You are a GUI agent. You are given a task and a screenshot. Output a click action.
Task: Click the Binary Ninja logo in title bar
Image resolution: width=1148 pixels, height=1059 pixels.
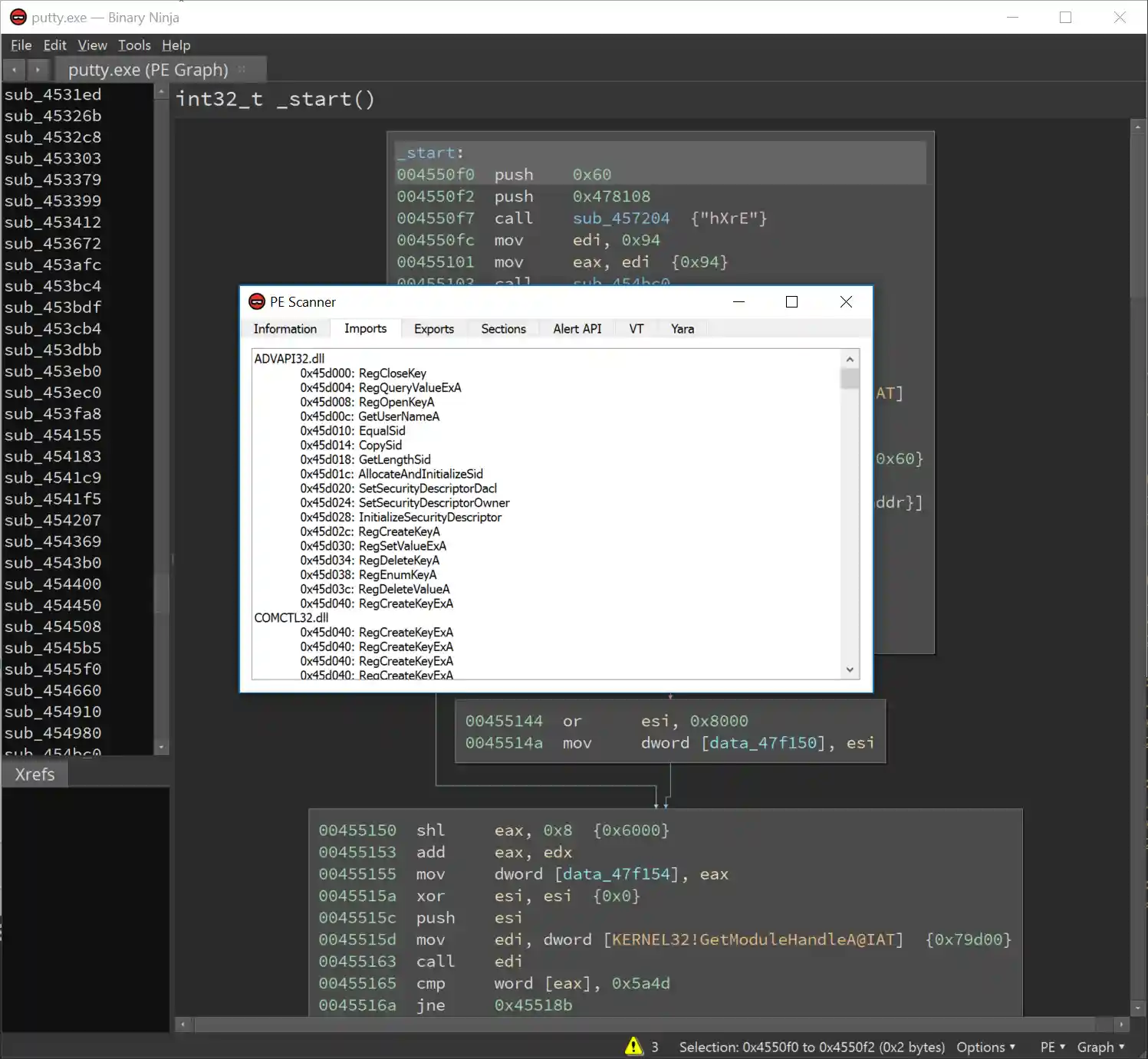click(x=18, y=17)
